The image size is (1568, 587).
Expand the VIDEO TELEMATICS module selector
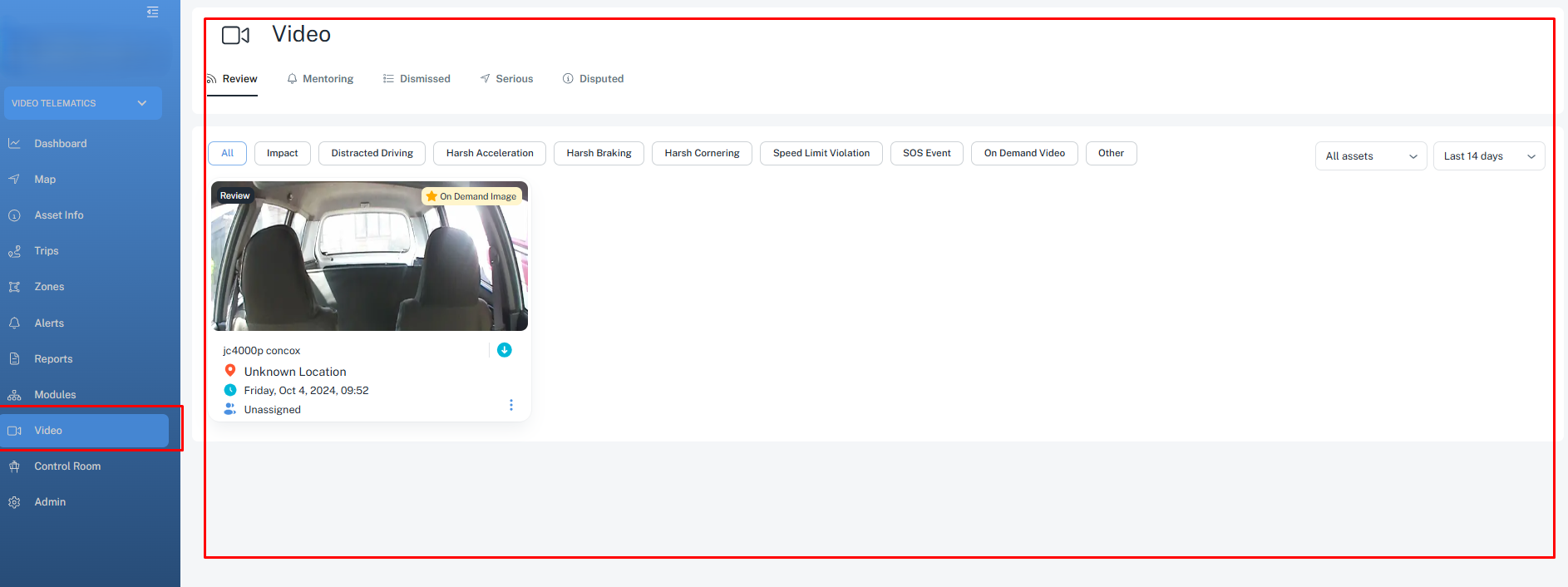(81, 103)
